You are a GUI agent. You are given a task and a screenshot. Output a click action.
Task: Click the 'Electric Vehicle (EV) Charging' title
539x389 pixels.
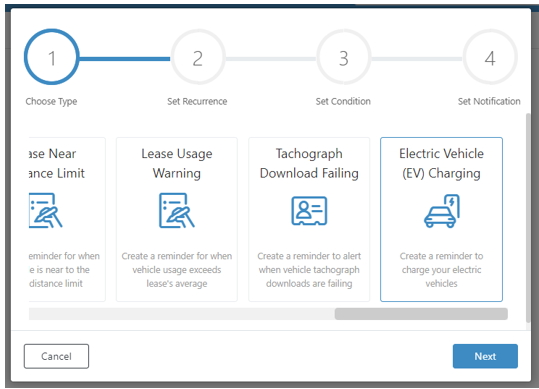[x=441, y=163]
